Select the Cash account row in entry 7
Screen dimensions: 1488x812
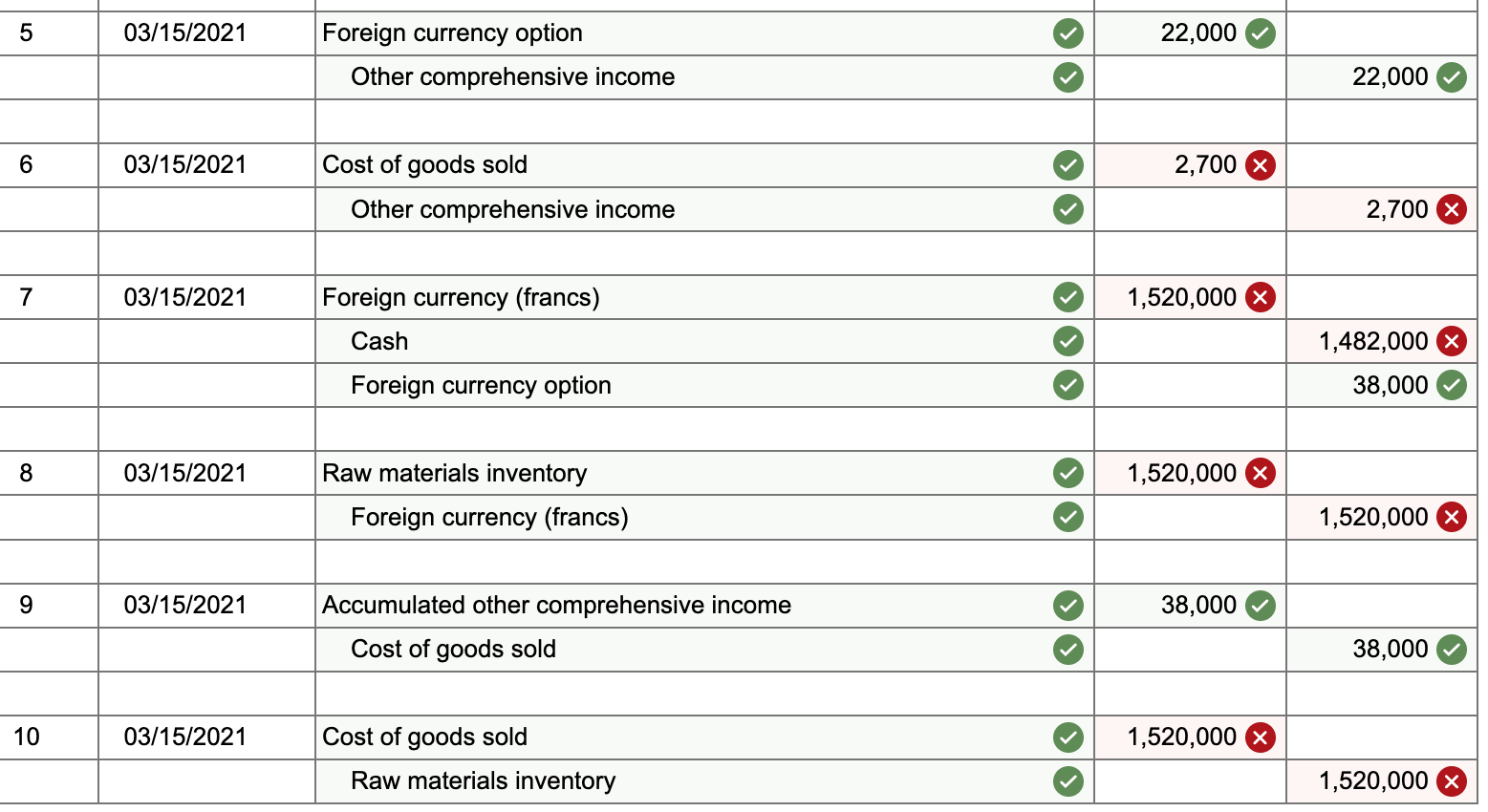378,341
